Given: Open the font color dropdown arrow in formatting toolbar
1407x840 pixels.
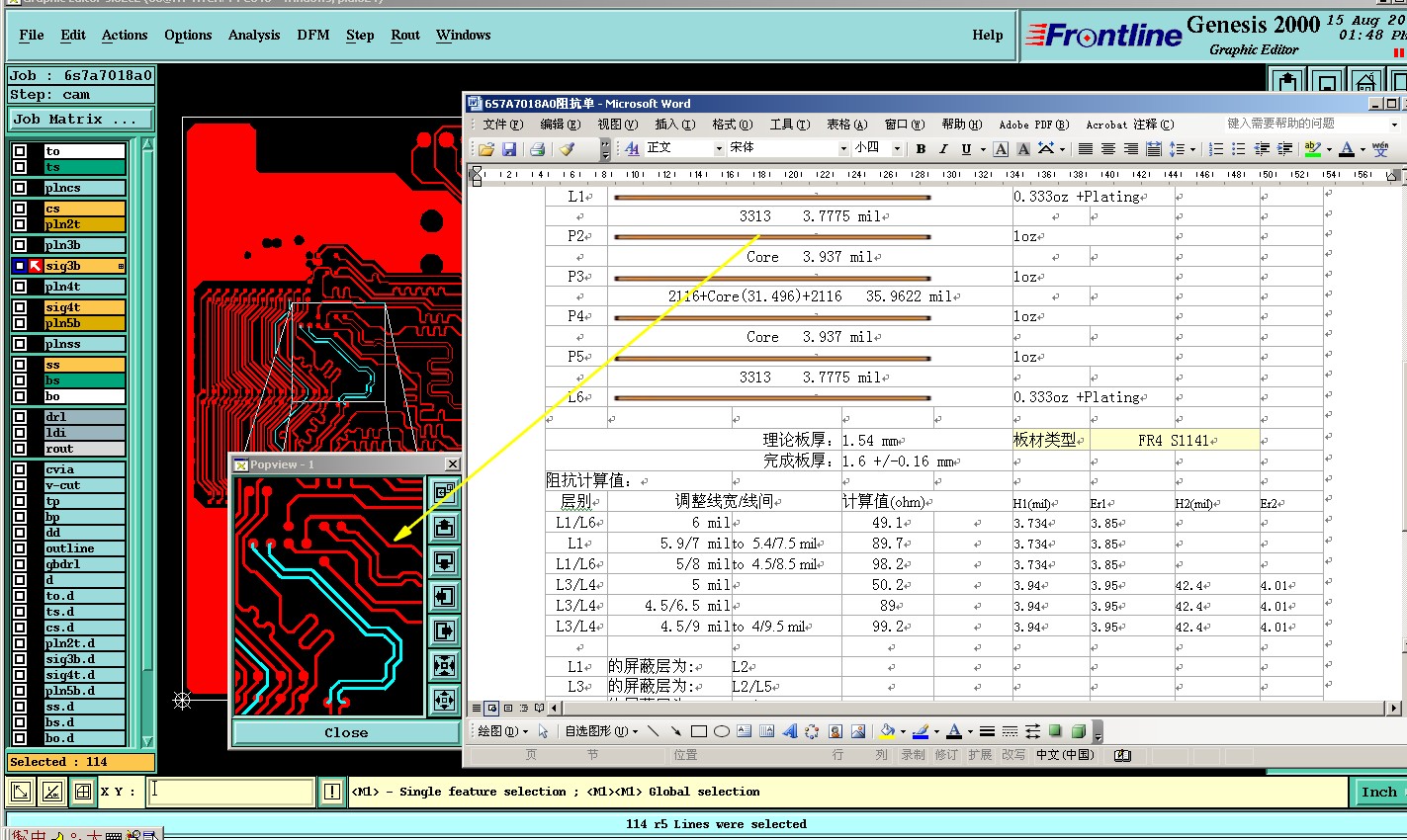Looking at the screenshot, I should click(1362, 149).
